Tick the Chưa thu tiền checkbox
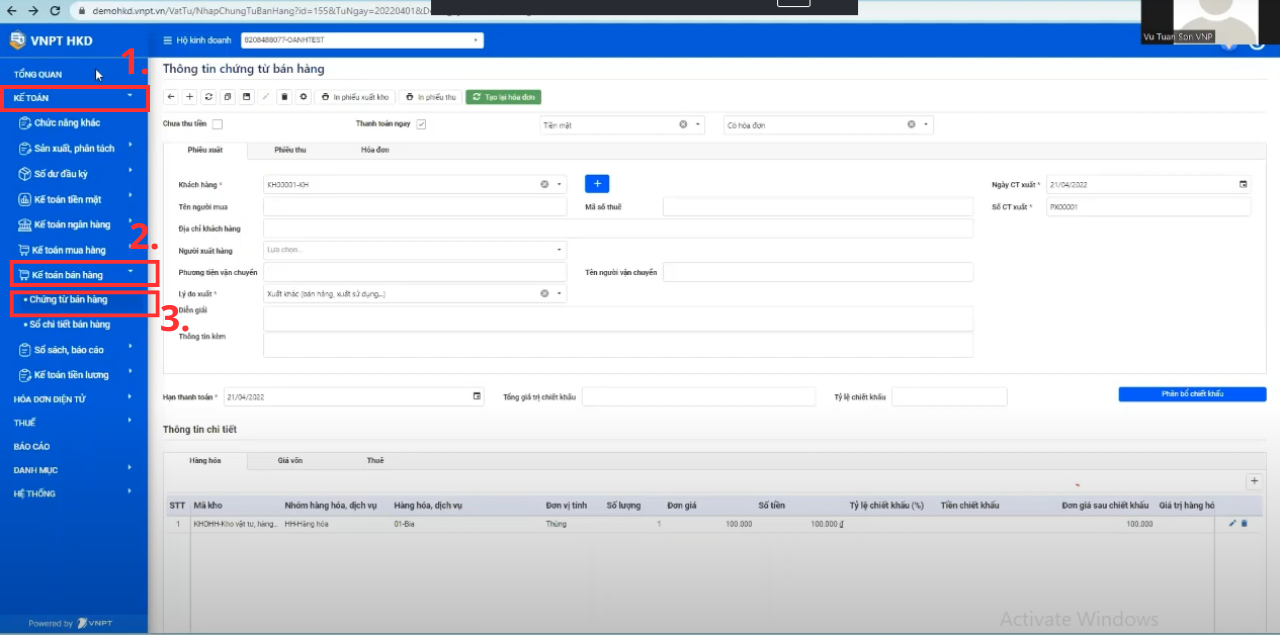This screenshot has width=1280, height=635. (217, 125)
